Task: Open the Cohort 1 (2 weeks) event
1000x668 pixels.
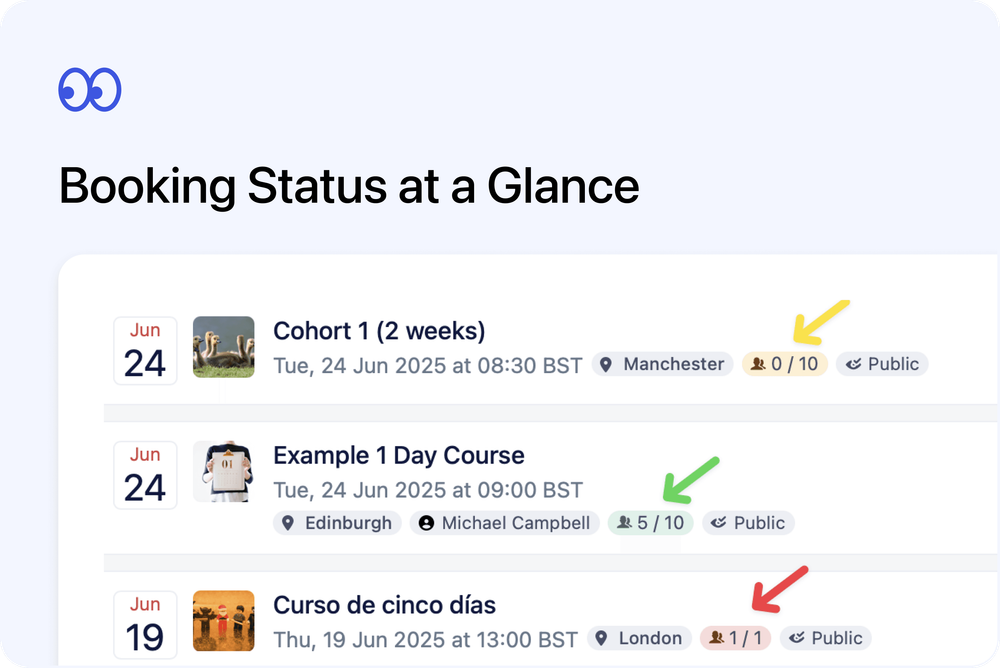Action: tap(379, 331)
